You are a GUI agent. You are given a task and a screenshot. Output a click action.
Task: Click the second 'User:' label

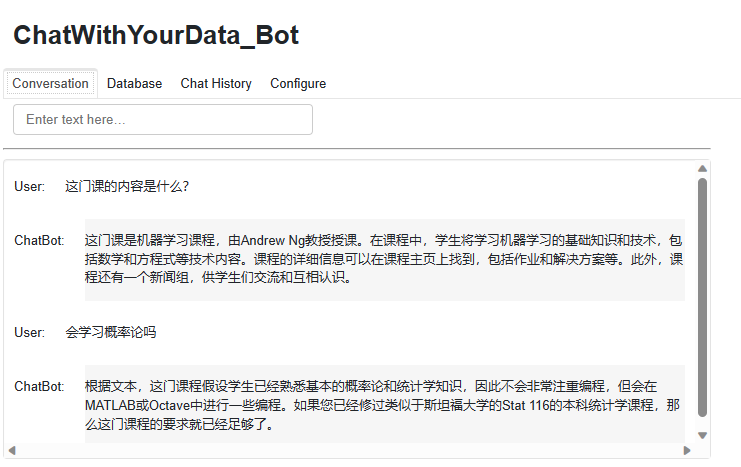(30, 332)
